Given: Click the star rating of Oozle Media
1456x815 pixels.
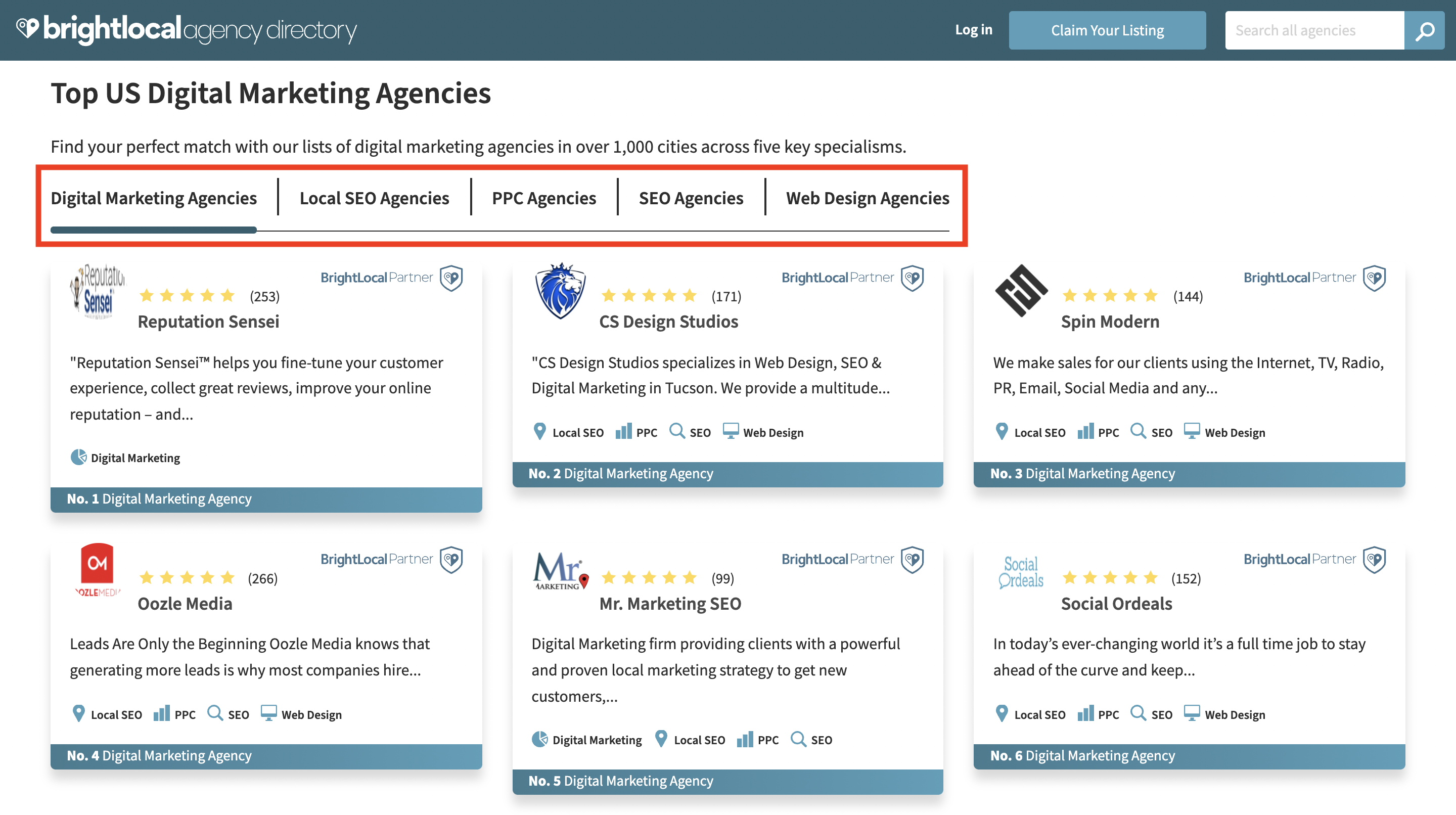Looking at the screenshot, I should [187, 577].
